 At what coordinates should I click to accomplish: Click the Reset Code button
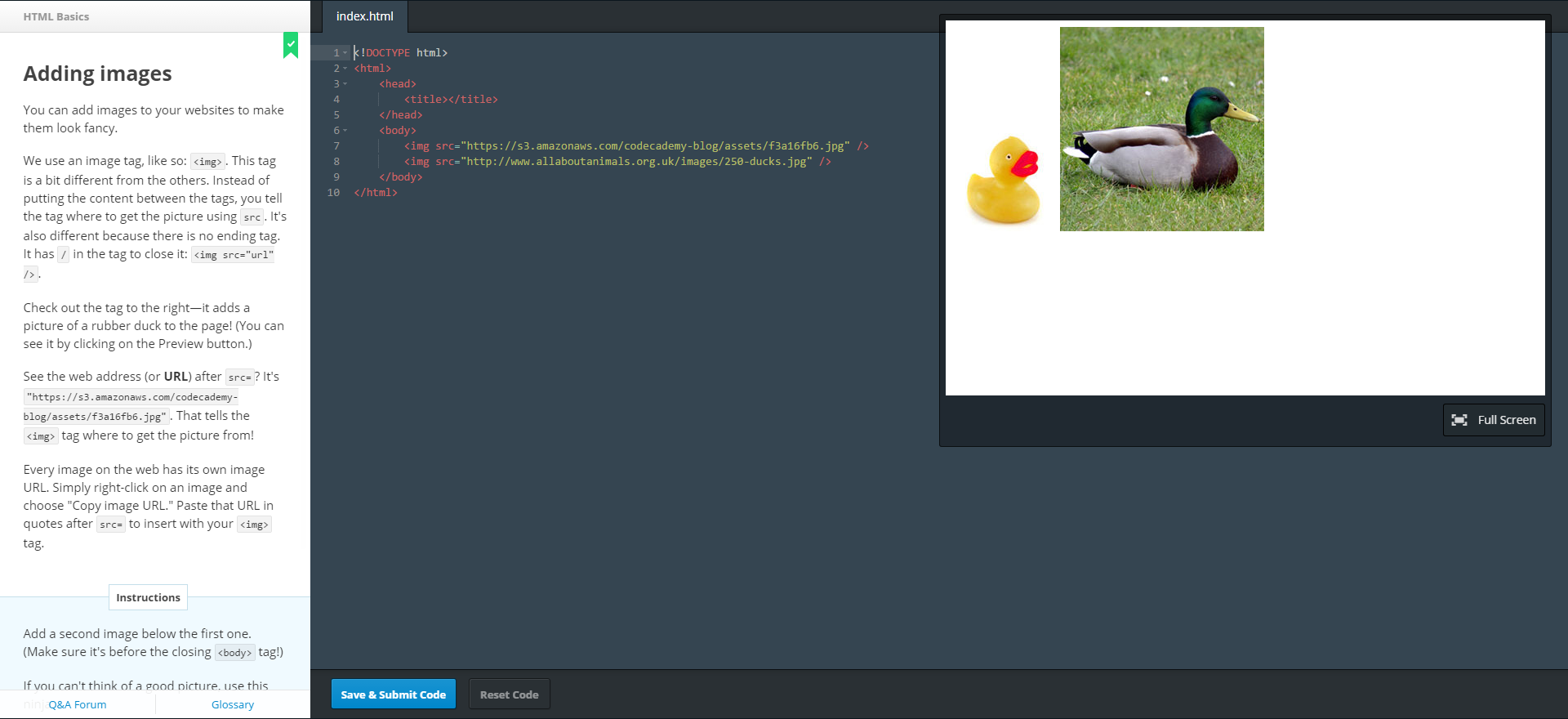tap(509, 694)
